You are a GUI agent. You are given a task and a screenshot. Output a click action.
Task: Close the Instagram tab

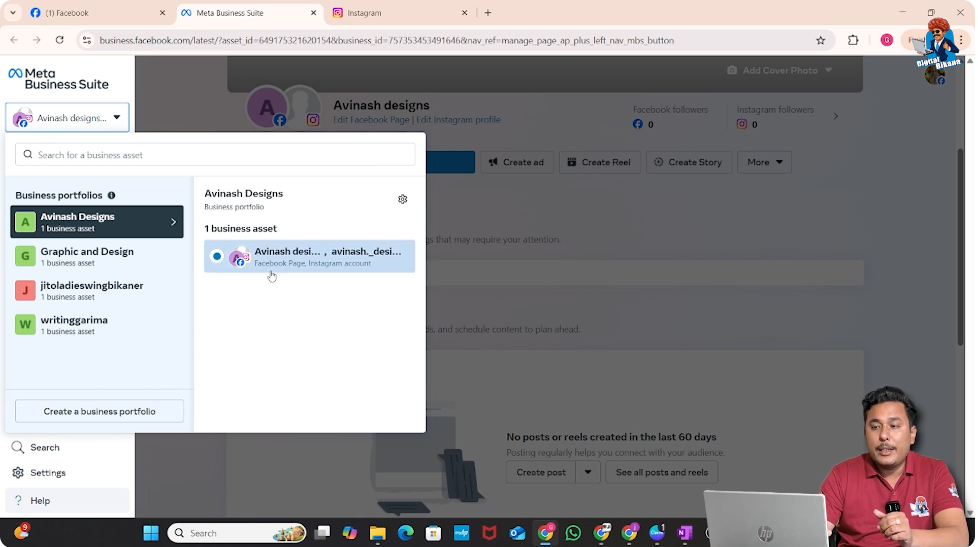click(464, 12)
